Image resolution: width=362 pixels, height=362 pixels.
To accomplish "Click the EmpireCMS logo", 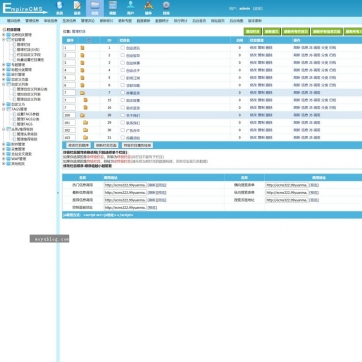I will (25, 8).
